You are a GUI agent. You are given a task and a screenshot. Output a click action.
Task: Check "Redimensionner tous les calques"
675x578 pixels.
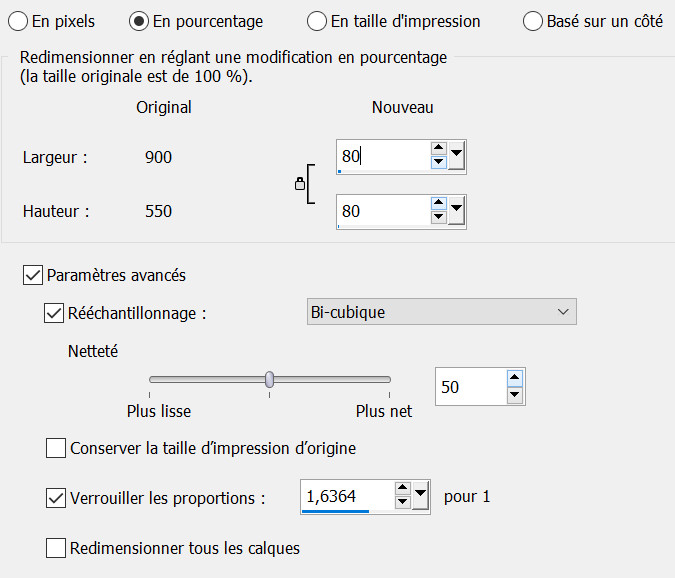pos(56,548)
